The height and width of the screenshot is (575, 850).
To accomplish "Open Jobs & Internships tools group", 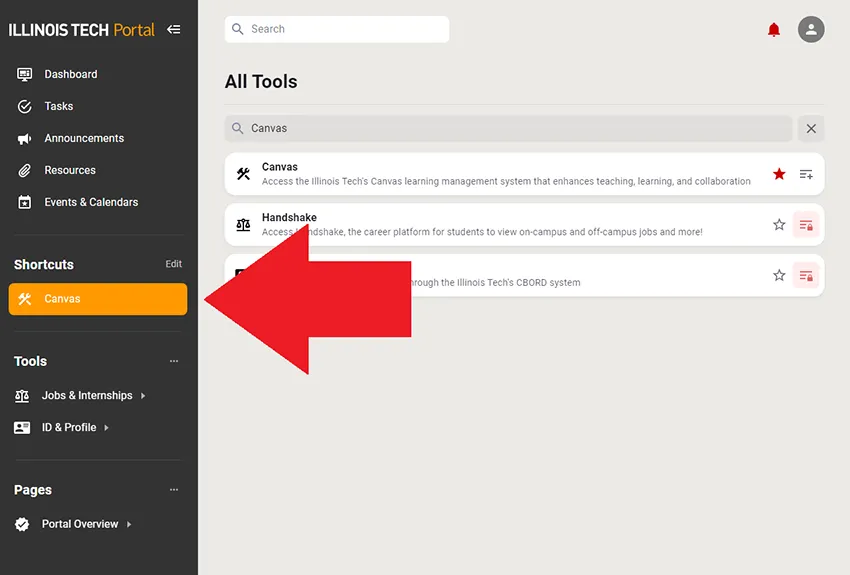I will pyautogui.click(x=87, y=396).
